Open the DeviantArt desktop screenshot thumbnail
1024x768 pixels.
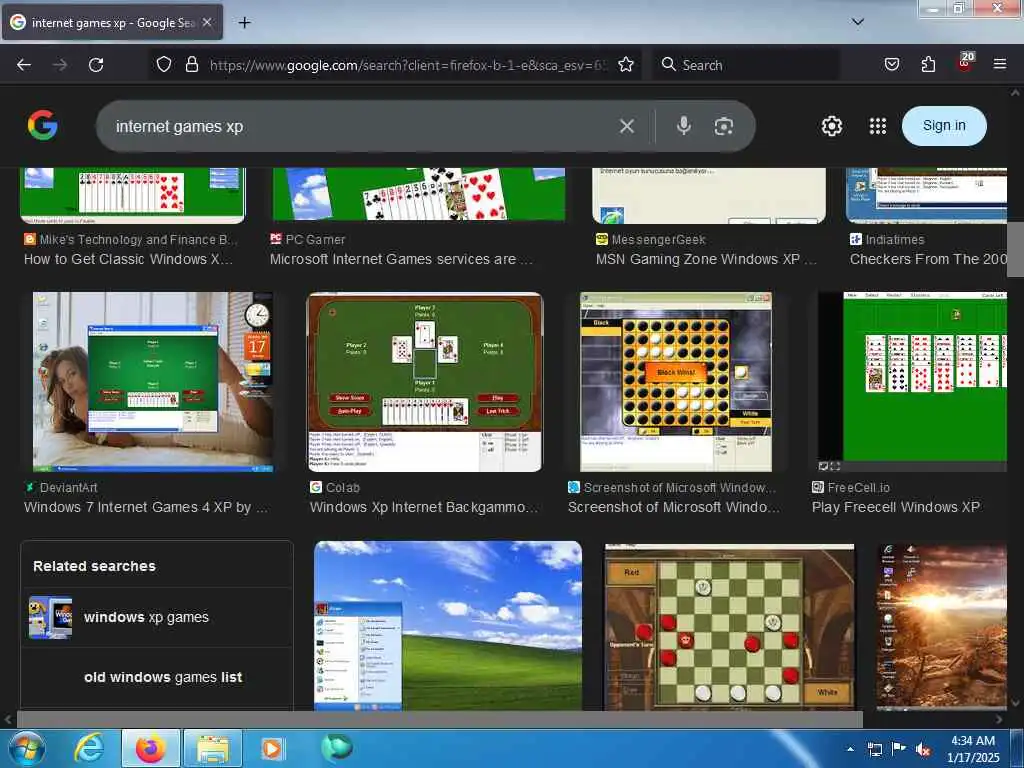coord(153,381)
